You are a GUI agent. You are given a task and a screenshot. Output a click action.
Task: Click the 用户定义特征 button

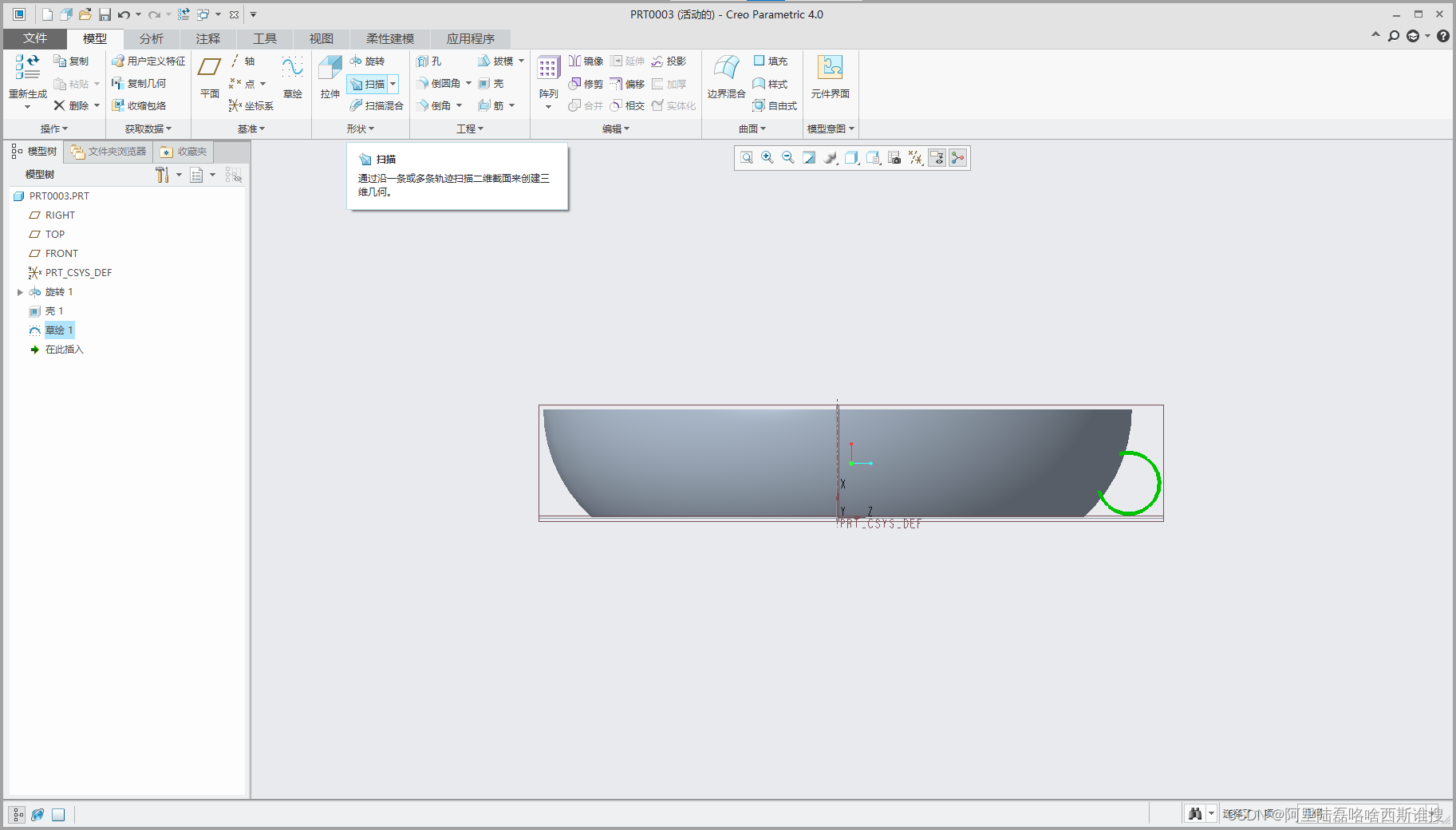pos(148,61)
